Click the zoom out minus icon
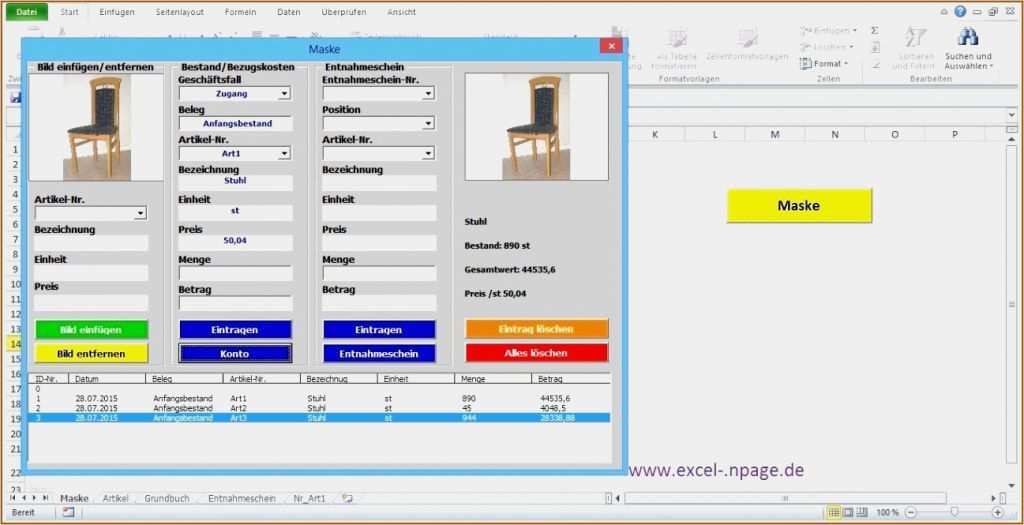 pos(911,513)
